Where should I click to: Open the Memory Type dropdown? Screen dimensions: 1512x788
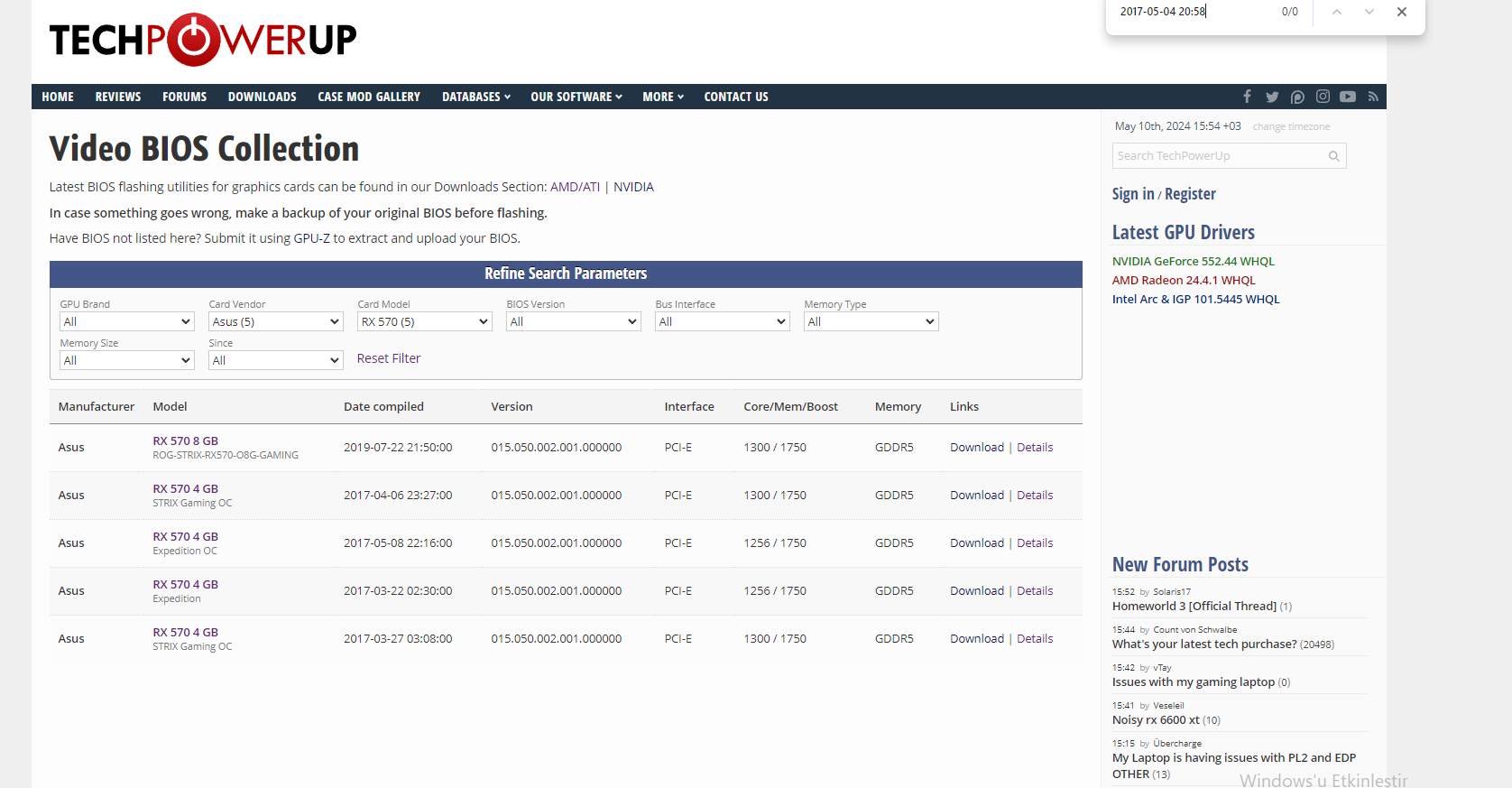[x=871, y=321]
